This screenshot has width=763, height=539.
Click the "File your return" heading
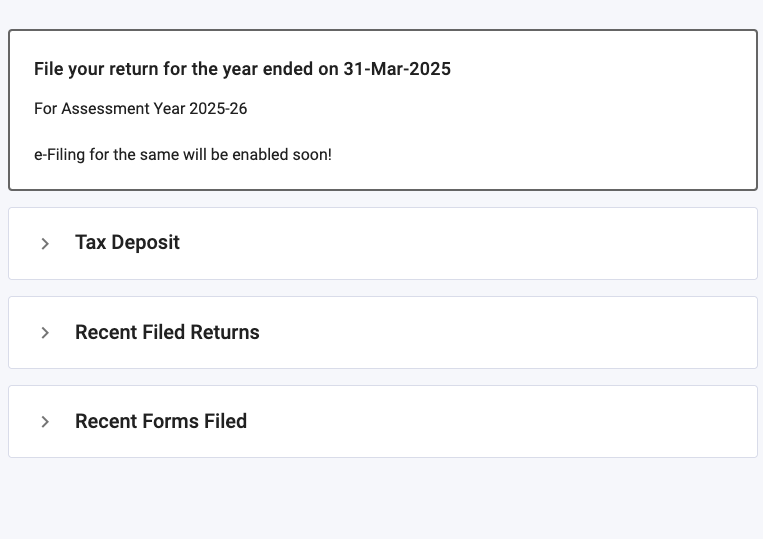click(242, 69)
